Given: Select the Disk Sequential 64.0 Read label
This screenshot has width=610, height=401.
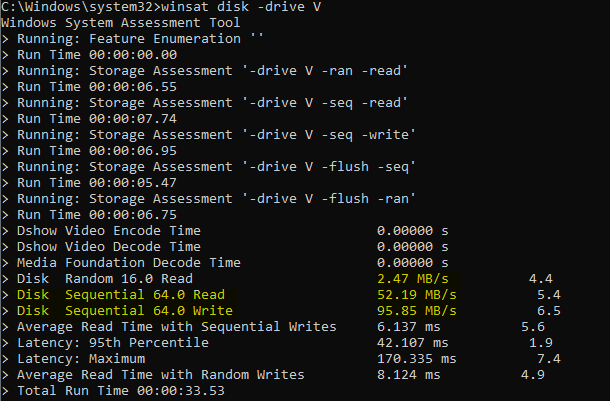Looking at the screenshot, I should (x=121, y=294).
